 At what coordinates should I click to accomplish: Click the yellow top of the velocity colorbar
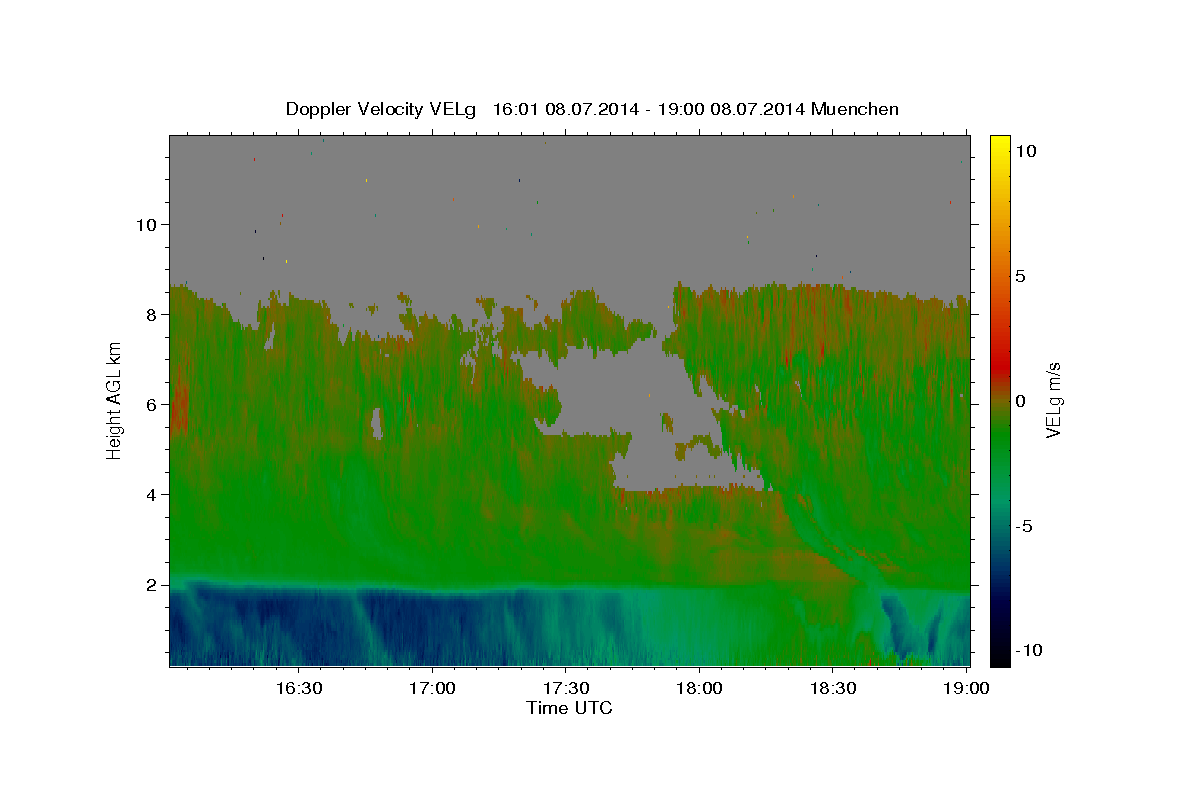click(999, 145)
